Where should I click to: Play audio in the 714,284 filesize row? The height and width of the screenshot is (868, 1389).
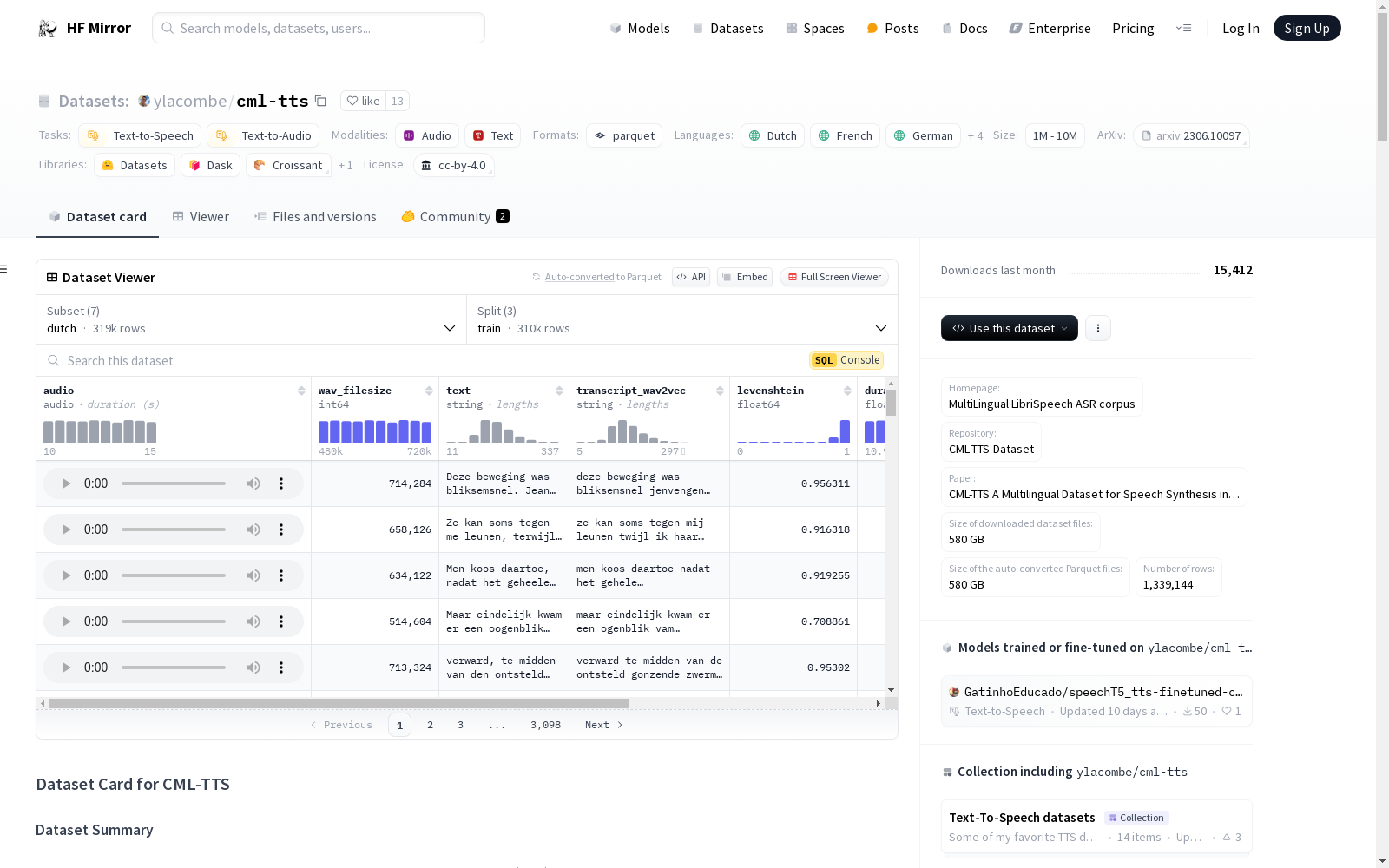tap(66, 483)
